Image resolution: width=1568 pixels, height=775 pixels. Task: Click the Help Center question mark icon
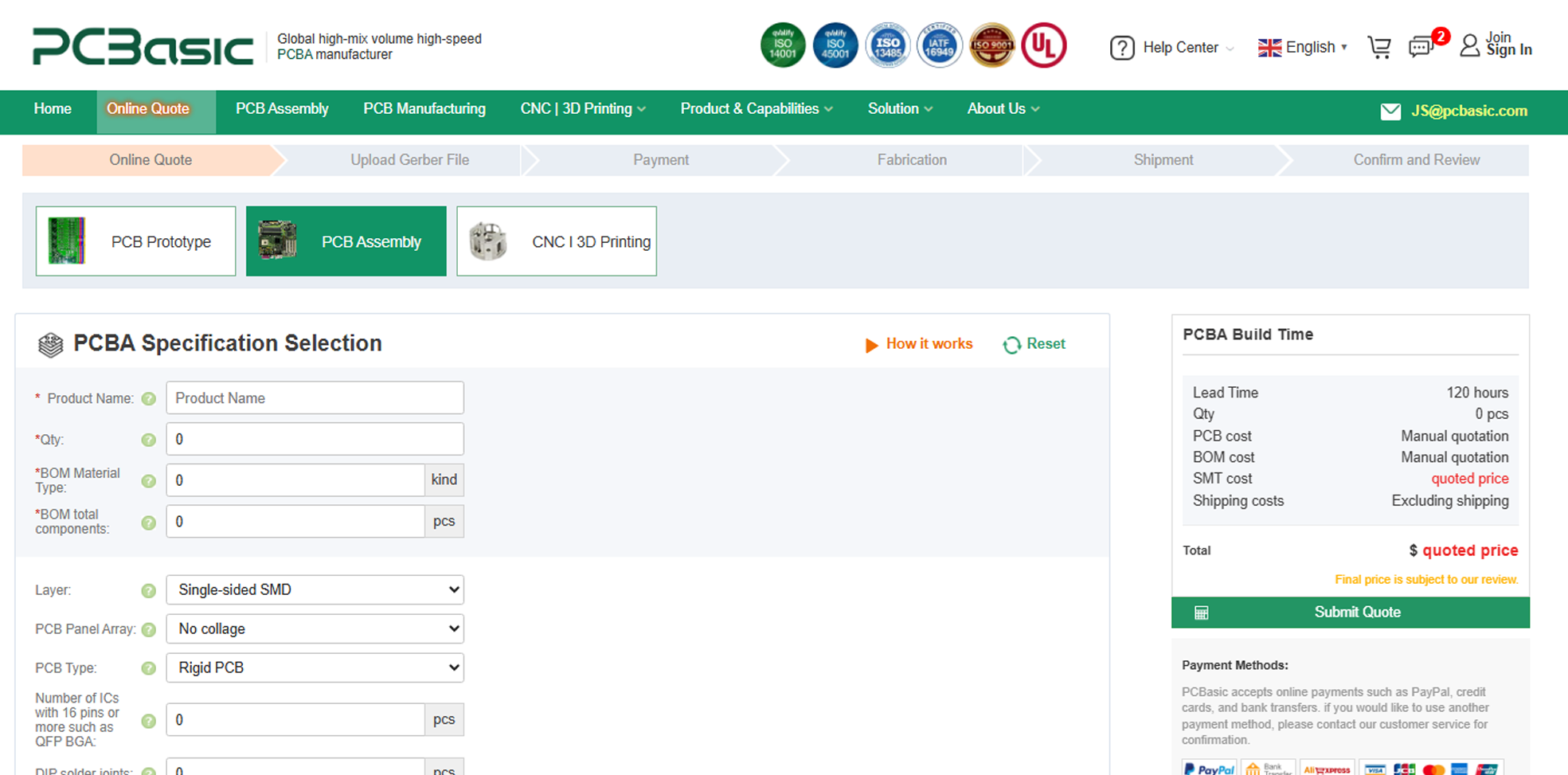pos(1122,48)
